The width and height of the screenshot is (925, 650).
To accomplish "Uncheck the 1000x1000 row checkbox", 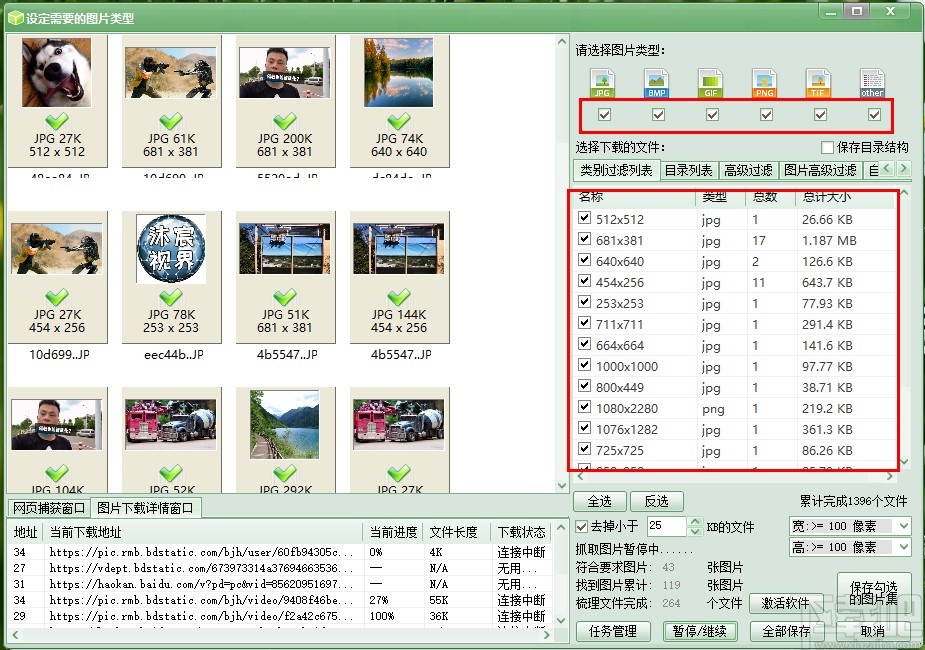I will point(584,365).
